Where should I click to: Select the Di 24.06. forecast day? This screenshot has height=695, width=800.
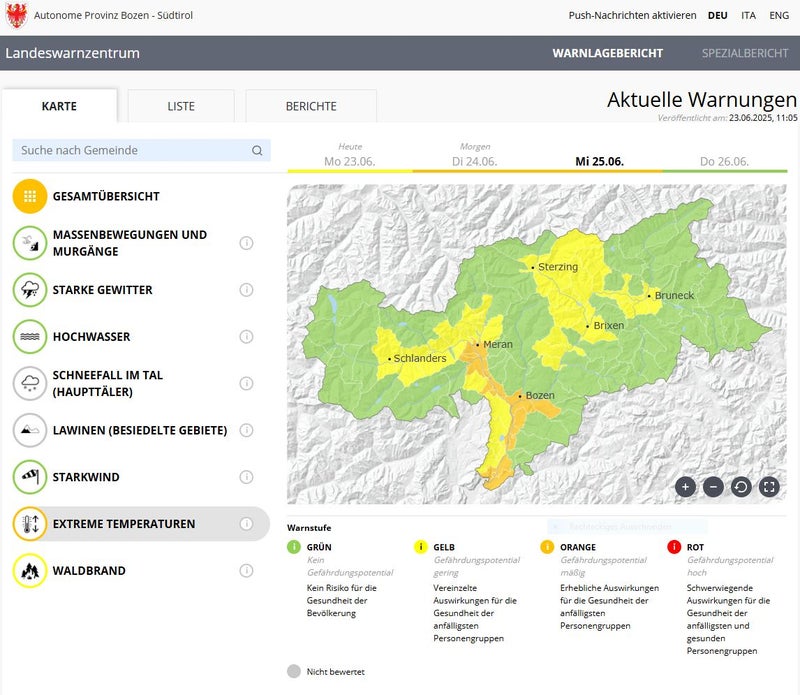coord(475,161)
